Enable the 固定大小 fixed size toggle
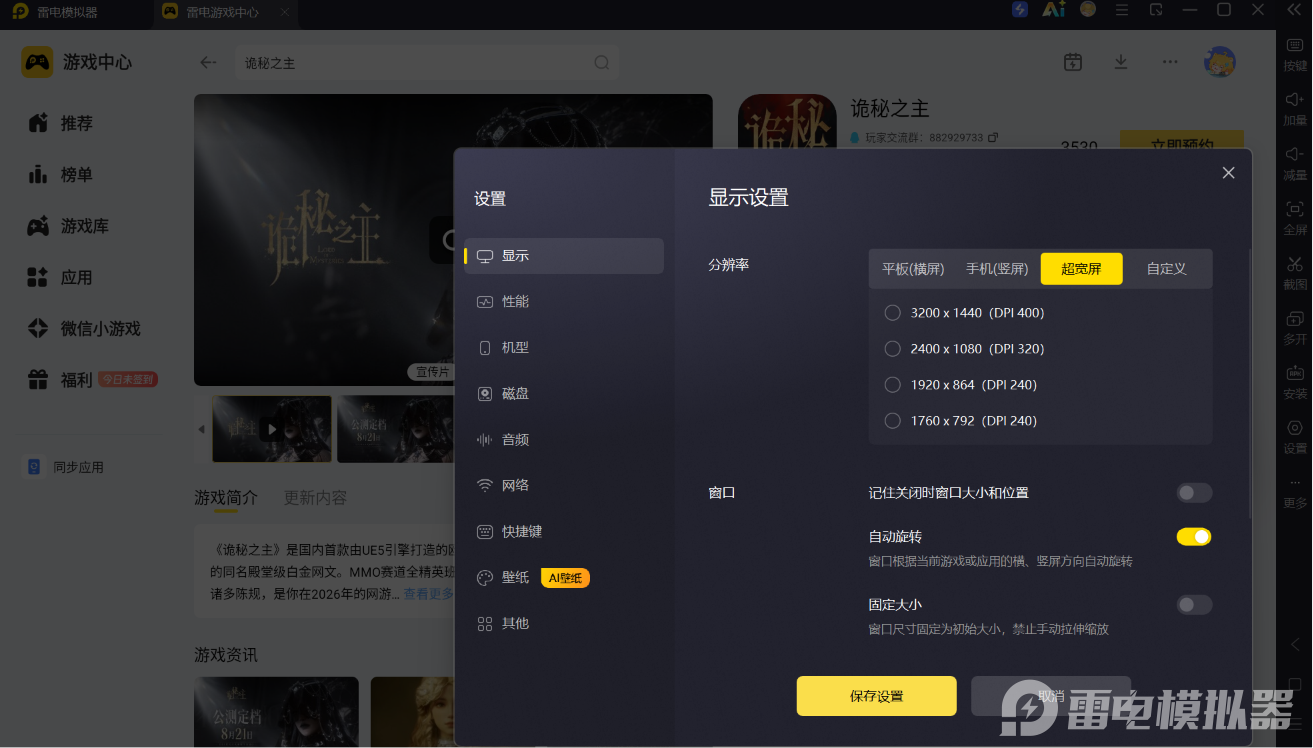The image size is (1313, 748). coord(1194,605)
